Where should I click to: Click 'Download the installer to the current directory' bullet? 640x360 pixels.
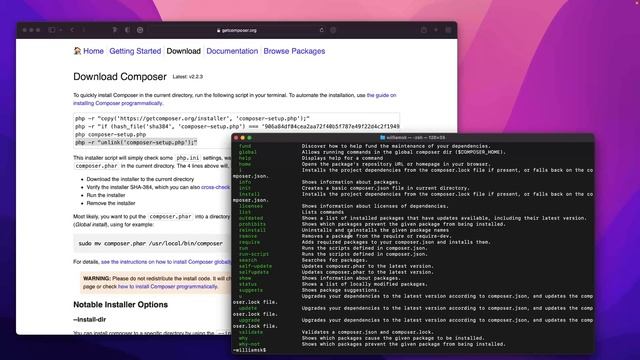click(140, 179)
